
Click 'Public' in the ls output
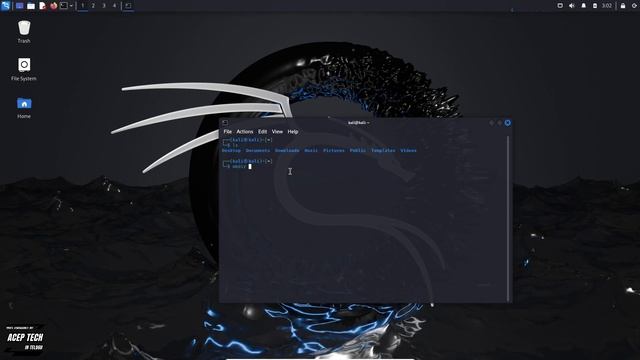pyautogui.click(x=358, y=151)
